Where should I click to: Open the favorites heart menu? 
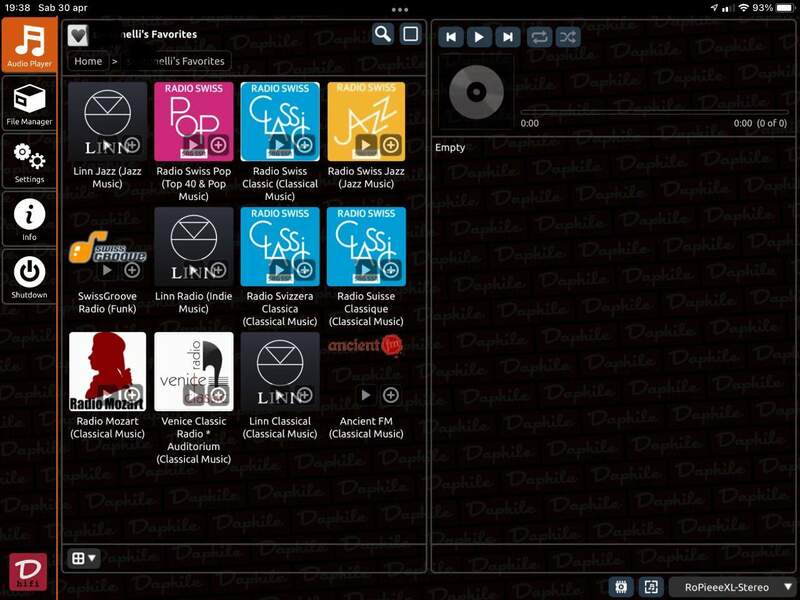click(x=78, y=35)
